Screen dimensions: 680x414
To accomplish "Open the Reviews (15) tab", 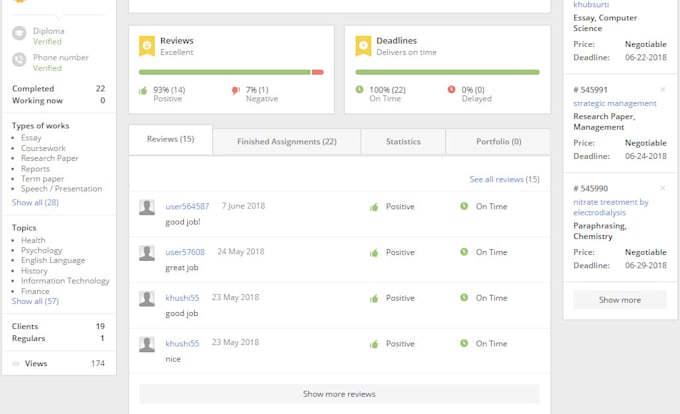I will click(x=170, y=139).
